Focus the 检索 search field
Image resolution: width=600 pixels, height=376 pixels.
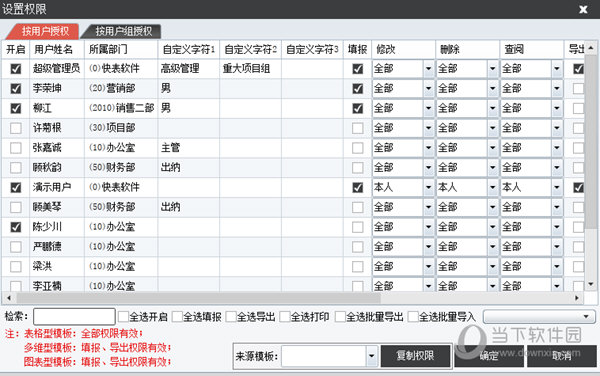point(74,317)
